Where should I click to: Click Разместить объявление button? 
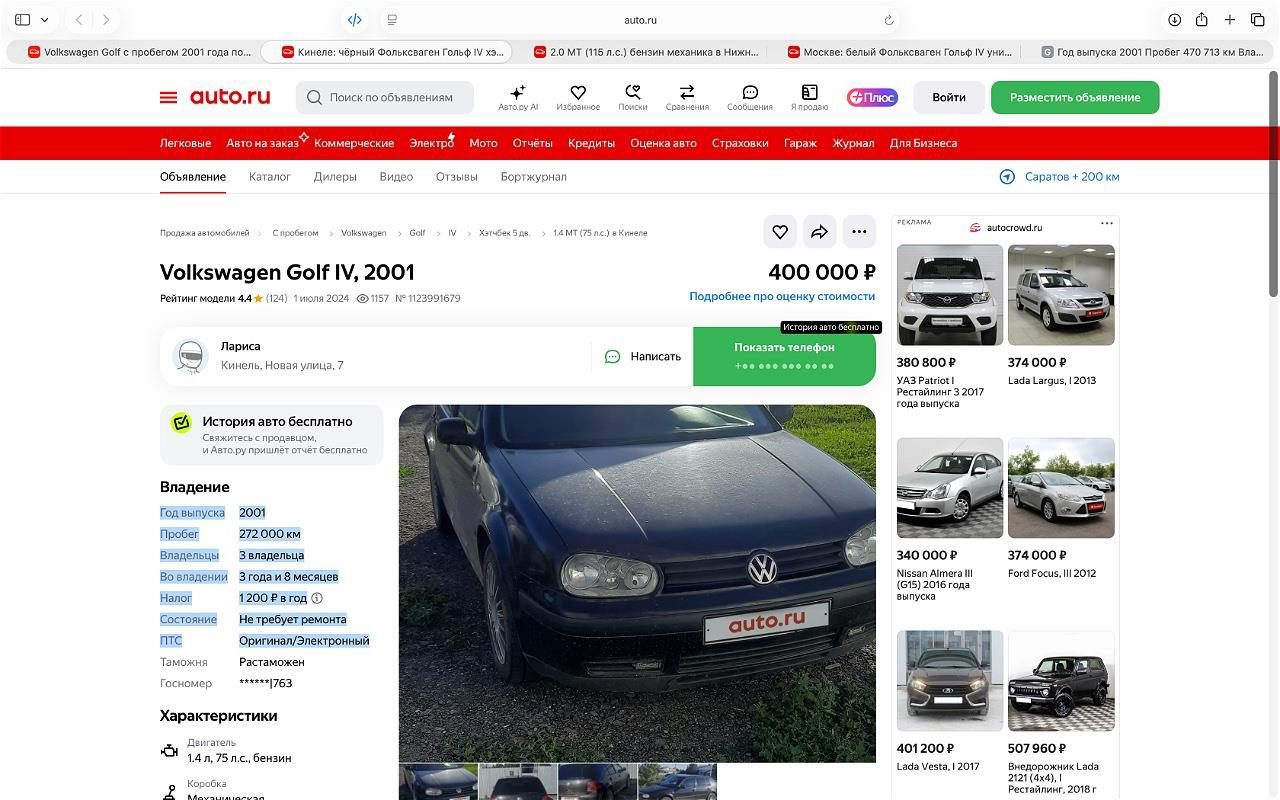click(x=1075, y=97)
